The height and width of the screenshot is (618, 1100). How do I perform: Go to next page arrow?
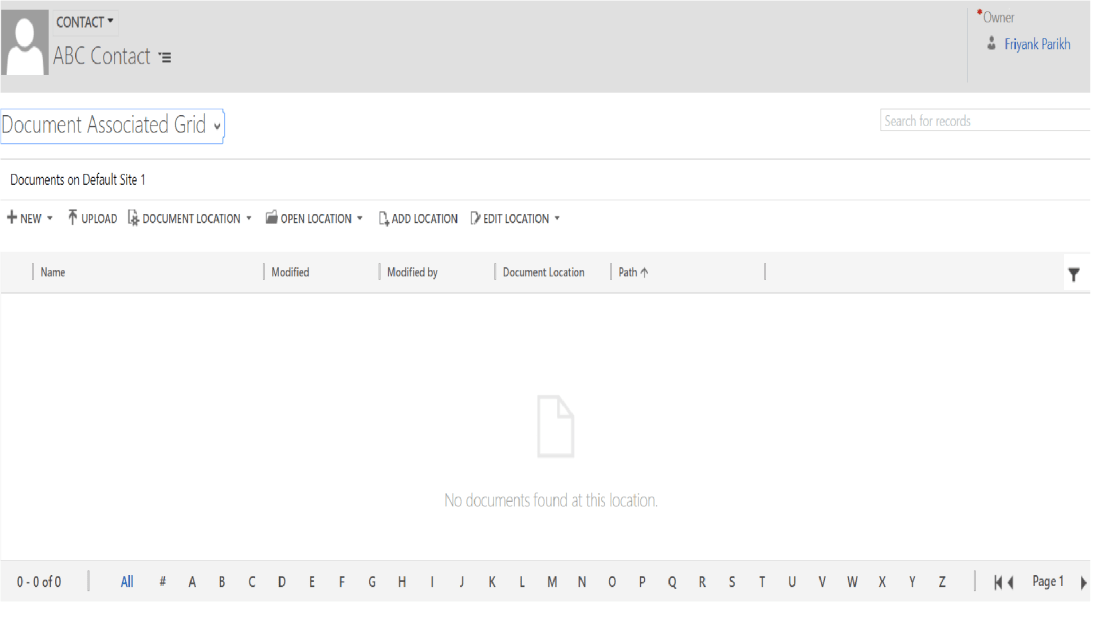1084,582
